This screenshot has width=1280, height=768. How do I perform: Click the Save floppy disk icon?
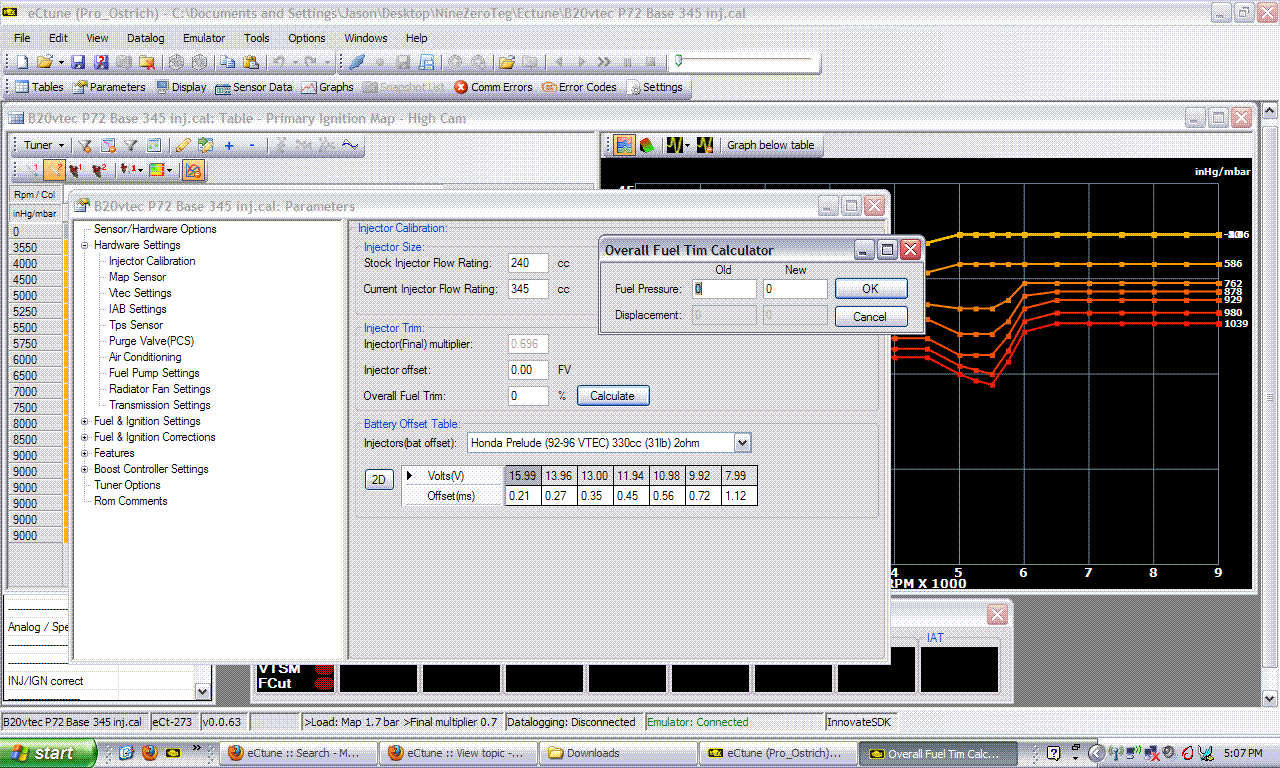tap(77, 62)
